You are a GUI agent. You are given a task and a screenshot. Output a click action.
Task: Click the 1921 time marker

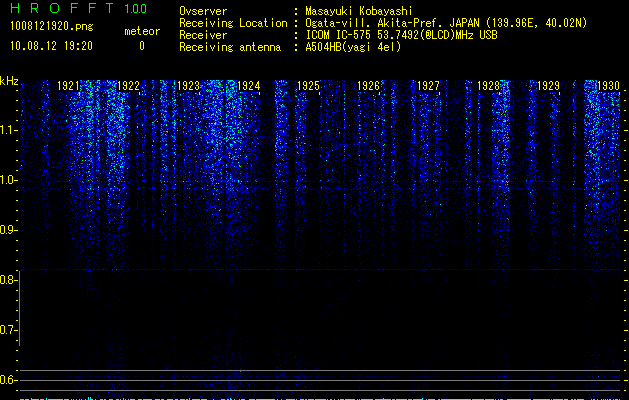pos(69,86)
